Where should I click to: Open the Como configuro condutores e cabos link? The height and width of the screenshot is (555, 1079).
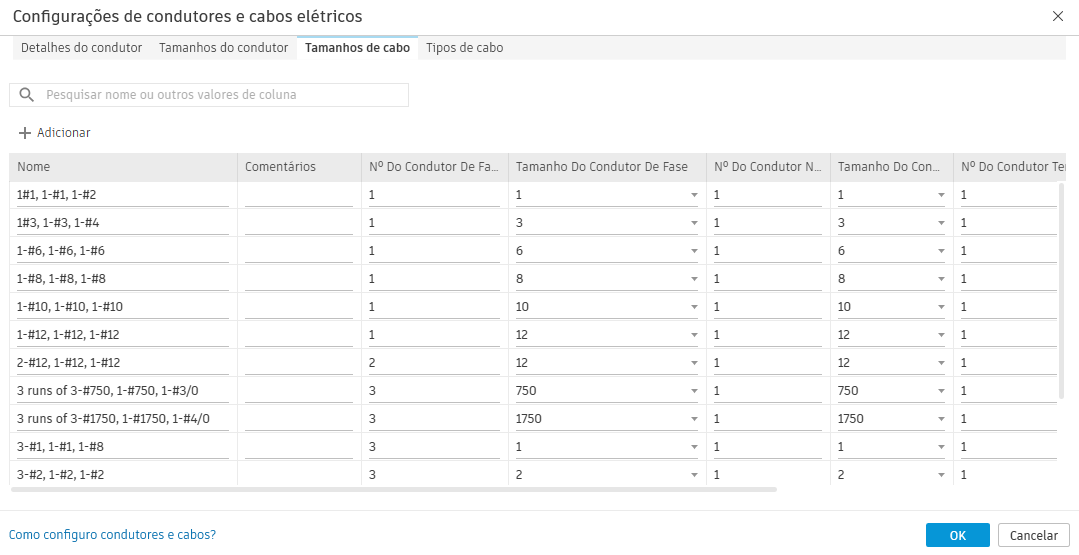click(112, 535)
